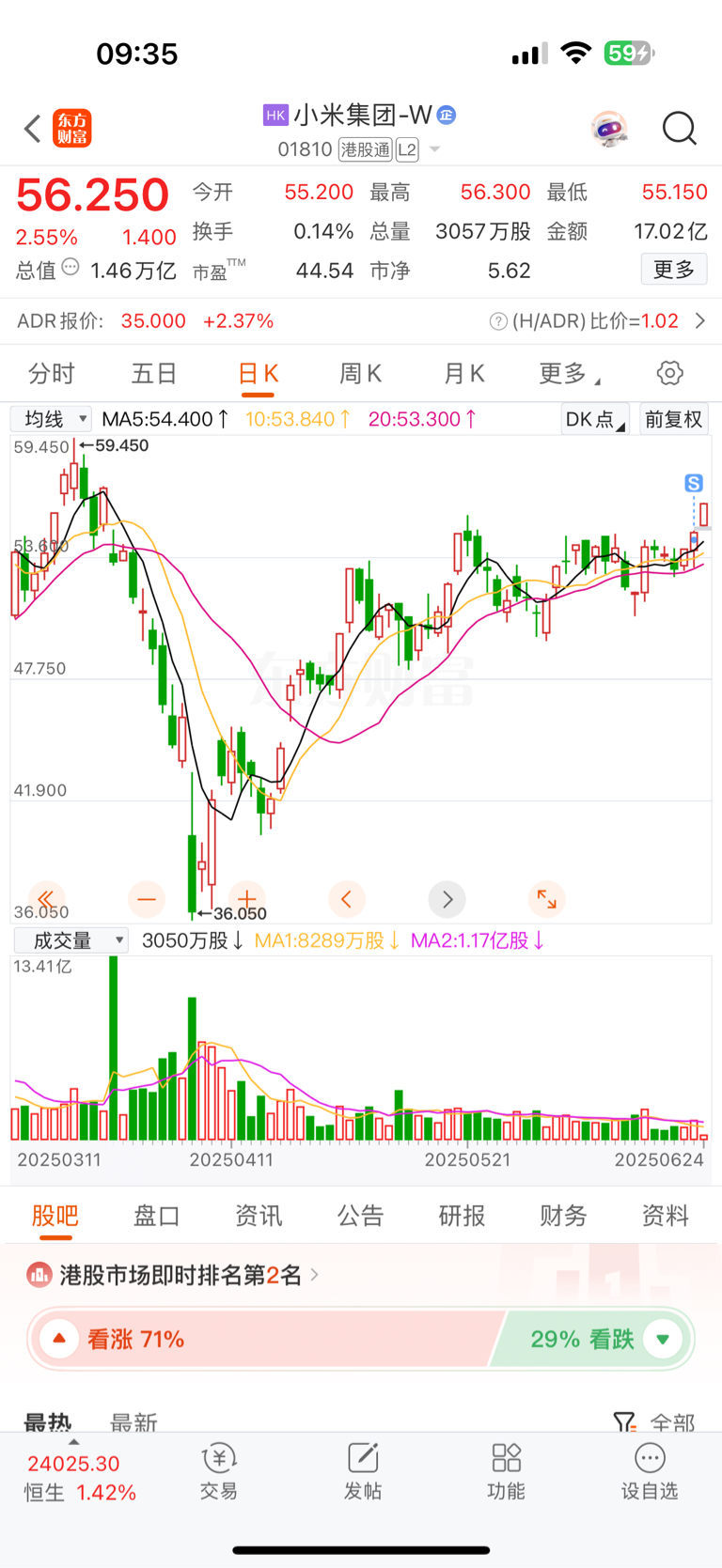Zoom out chart with minus icon

click(x=147, y=899)
